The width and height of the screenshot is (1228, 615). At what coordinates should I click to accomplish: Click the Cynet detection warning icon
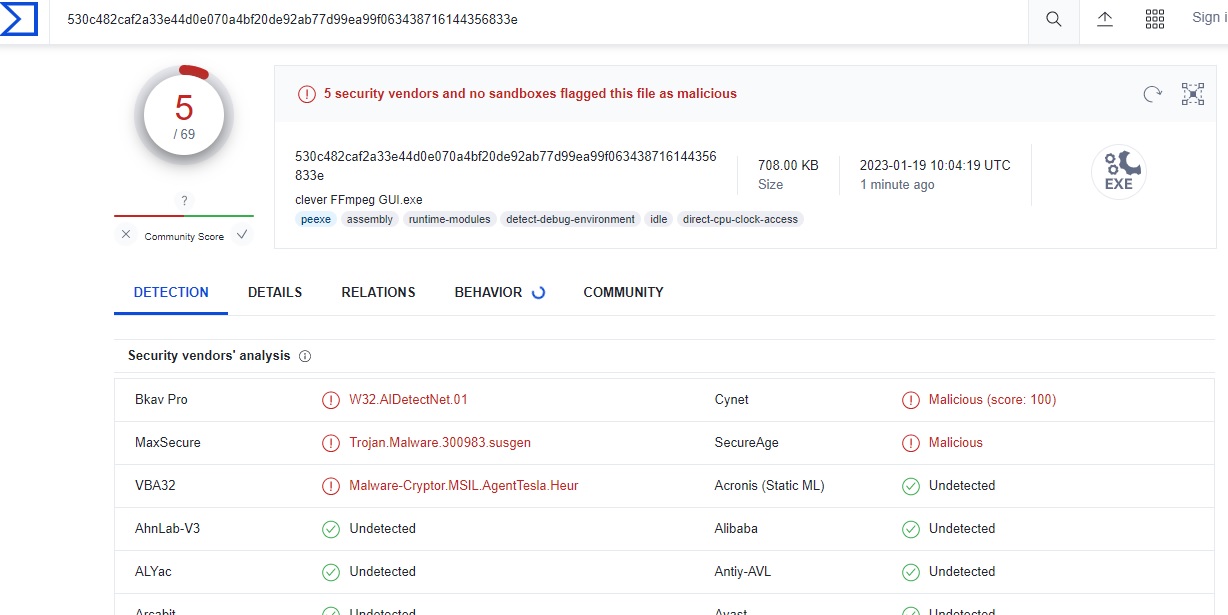tap(911, 400)
